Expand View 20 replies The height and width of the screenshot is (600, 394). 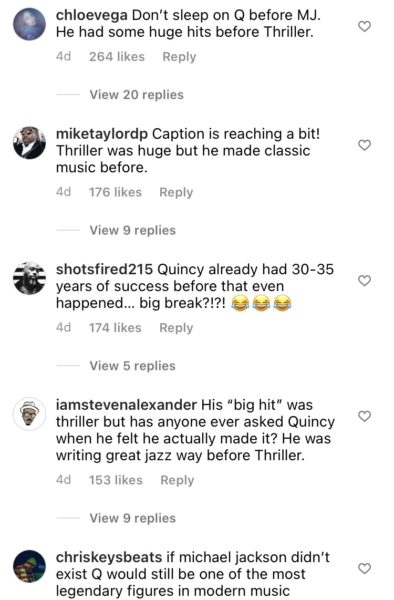point(137,95)
